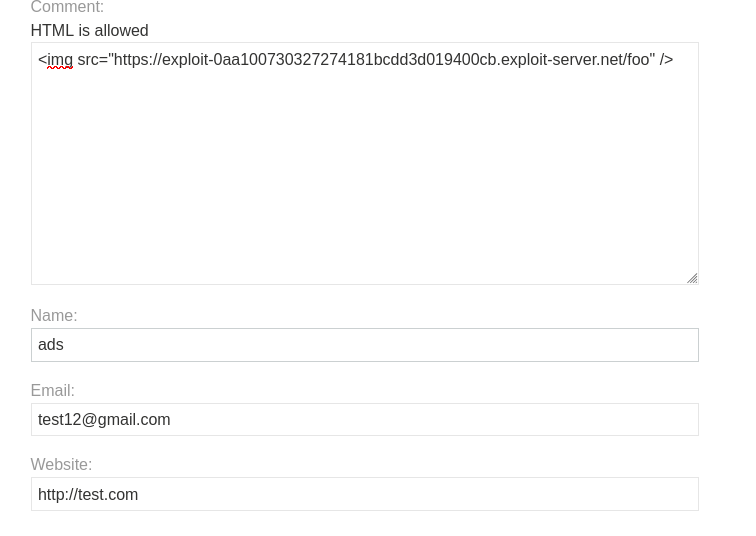Image resolution: width=756 pixels, height=536 pixels.
Task: Click the "exploit-server.net" domain text in comment
Action: coord(561,60)
